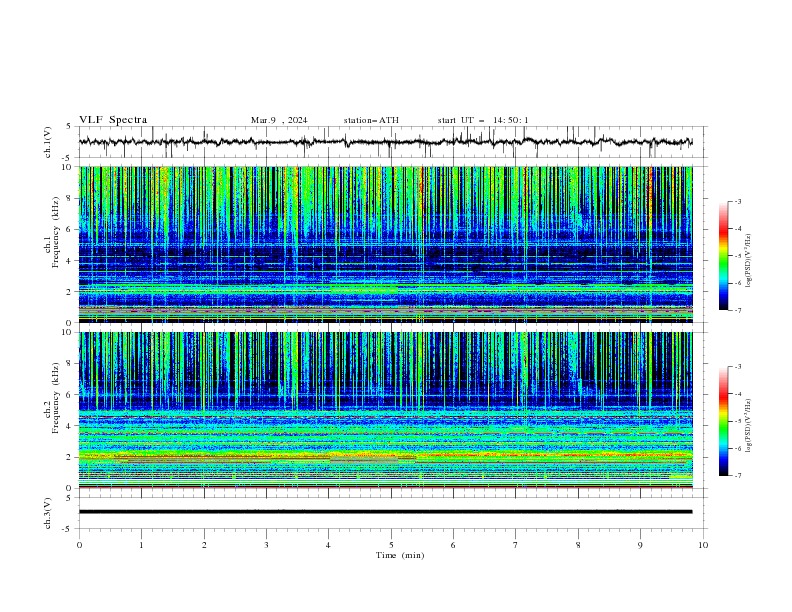Click the ch.1 log(PSD) color bar title
This screenshot has height=612, width=792.
tap(749, 261)
